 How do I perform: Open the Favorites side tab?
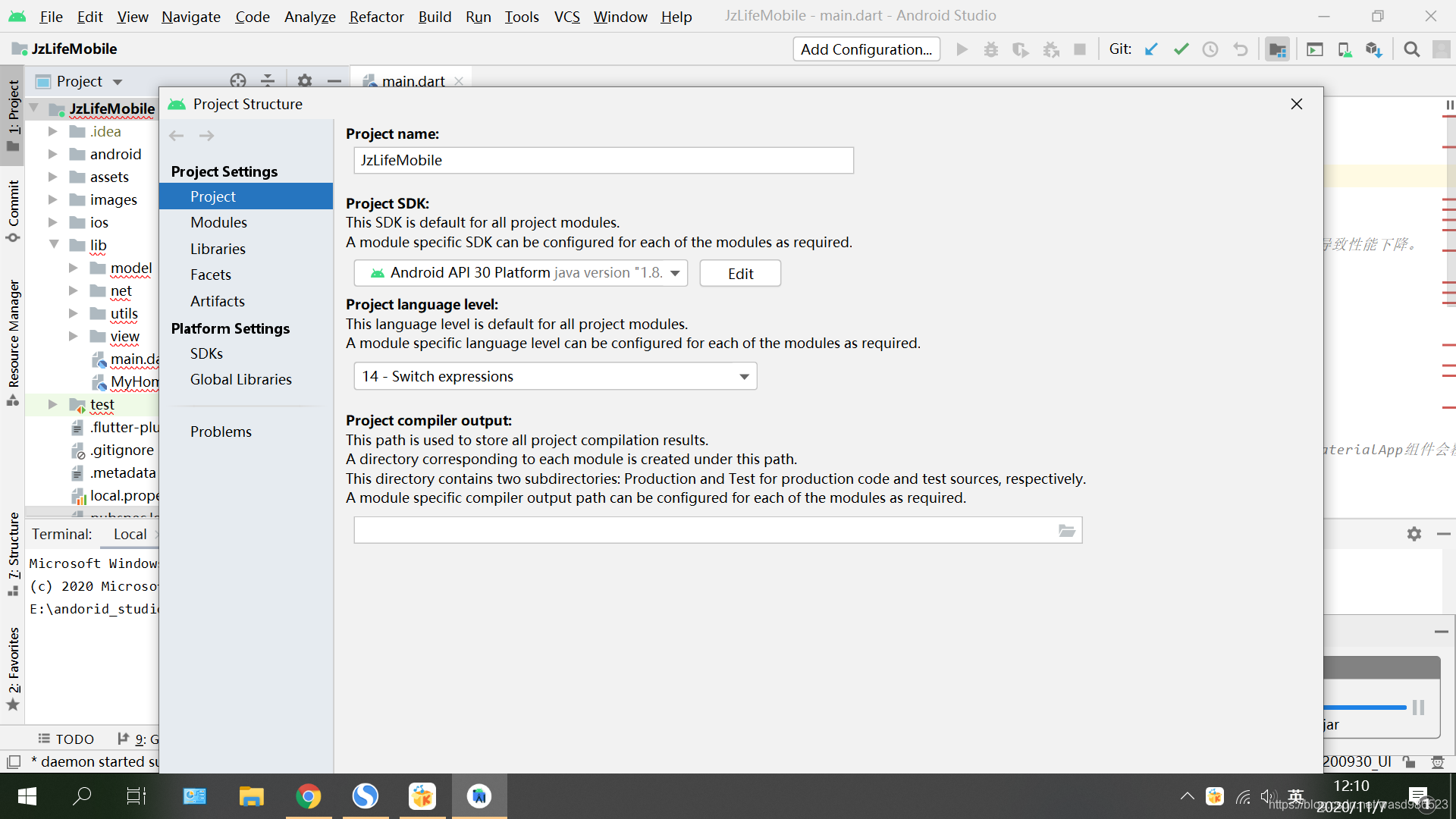13,669
